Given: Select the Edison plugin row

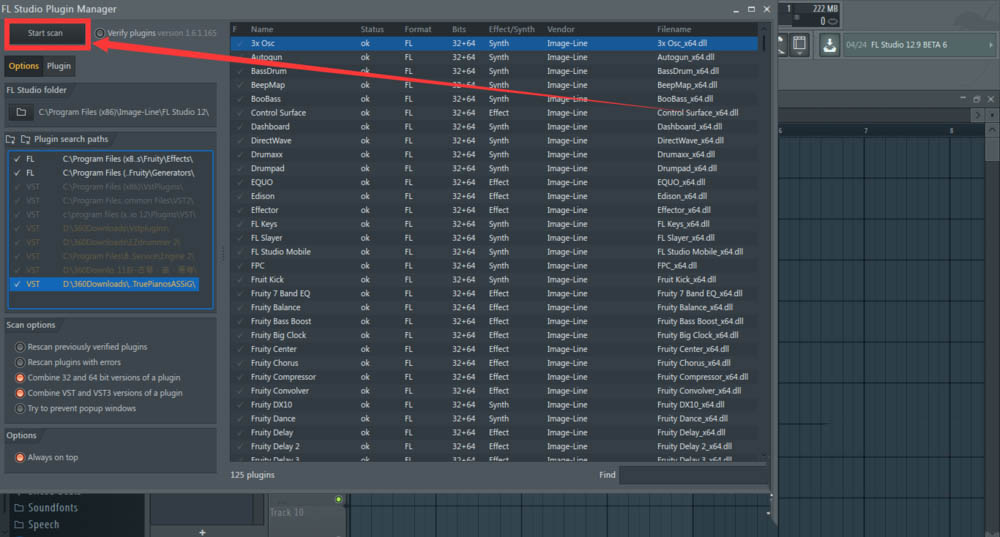Looking at the screenshot, I should (x=494, y=196).
